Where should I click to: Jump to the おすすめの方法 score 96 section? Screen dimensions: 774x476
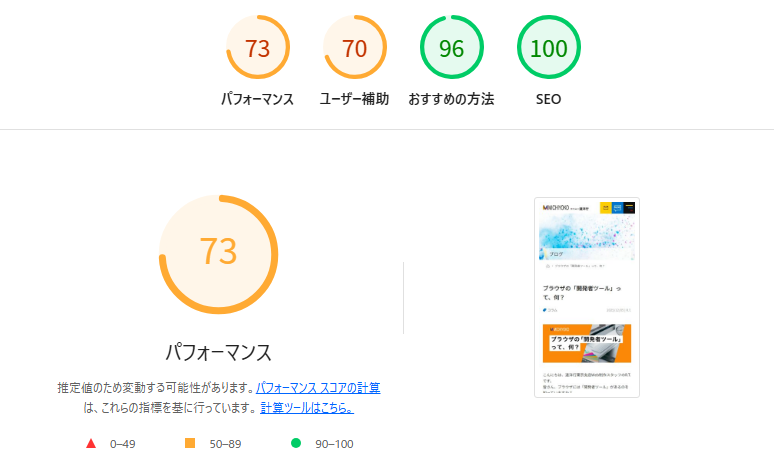[451, 48]
